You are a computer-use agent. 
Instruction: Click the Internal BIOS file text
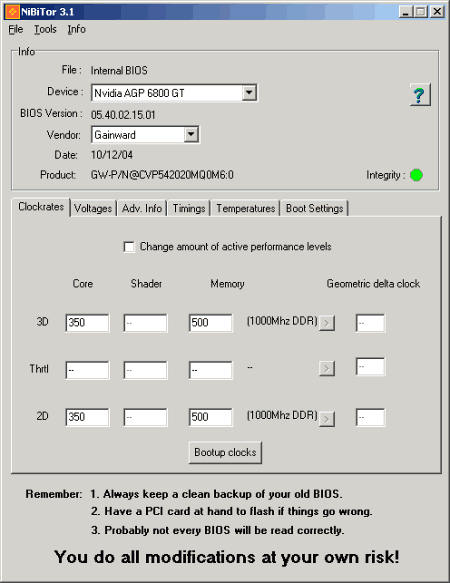coord(119,70)
